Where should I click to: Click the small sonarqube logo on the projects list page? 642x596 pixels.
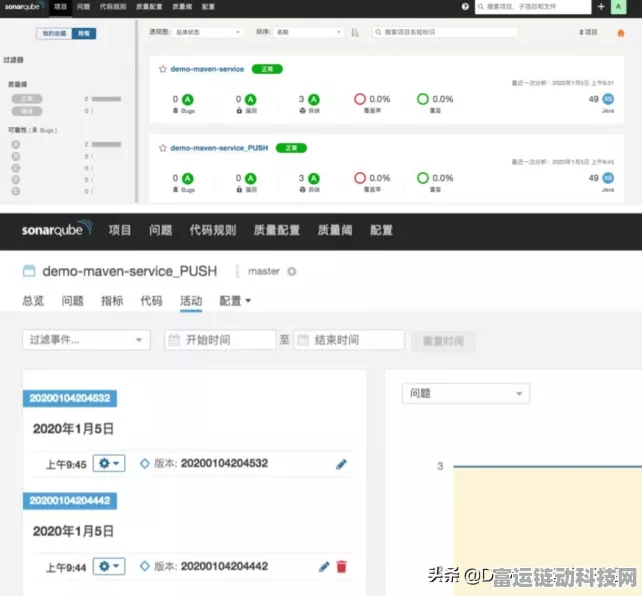[x=24, y=6]
